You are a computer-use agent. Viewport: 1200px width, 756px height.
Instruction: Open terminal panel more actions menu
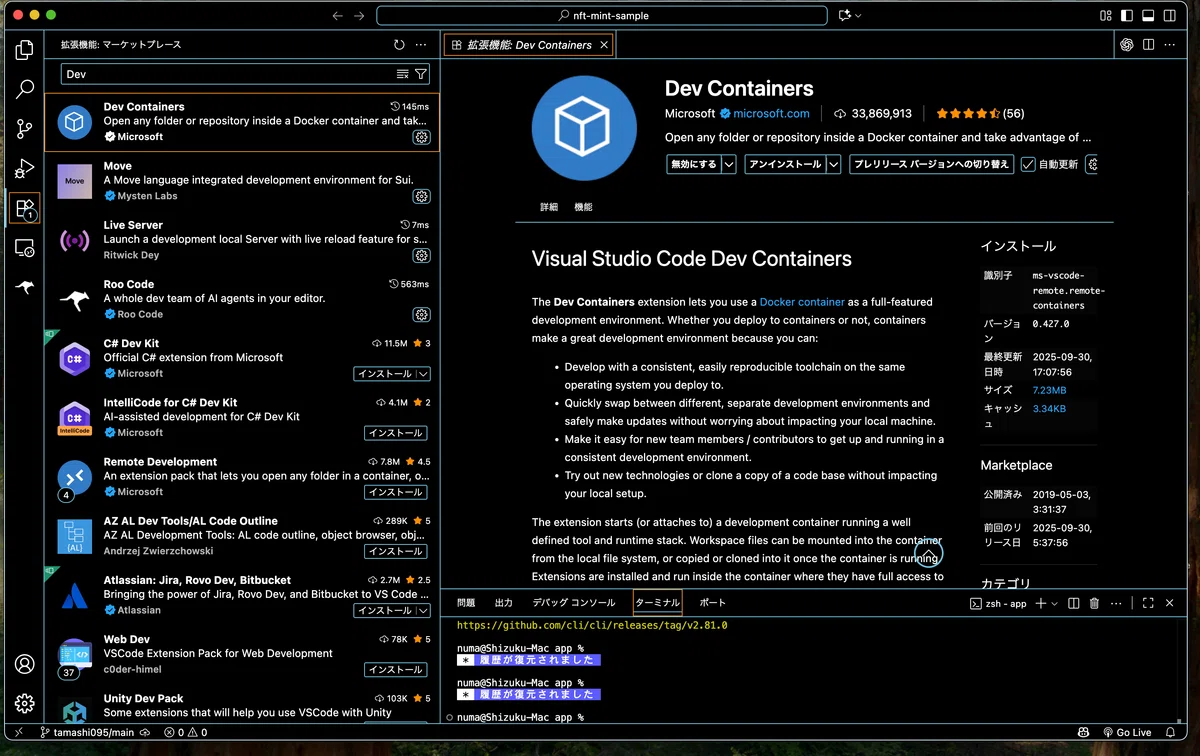coord(1116,603)
